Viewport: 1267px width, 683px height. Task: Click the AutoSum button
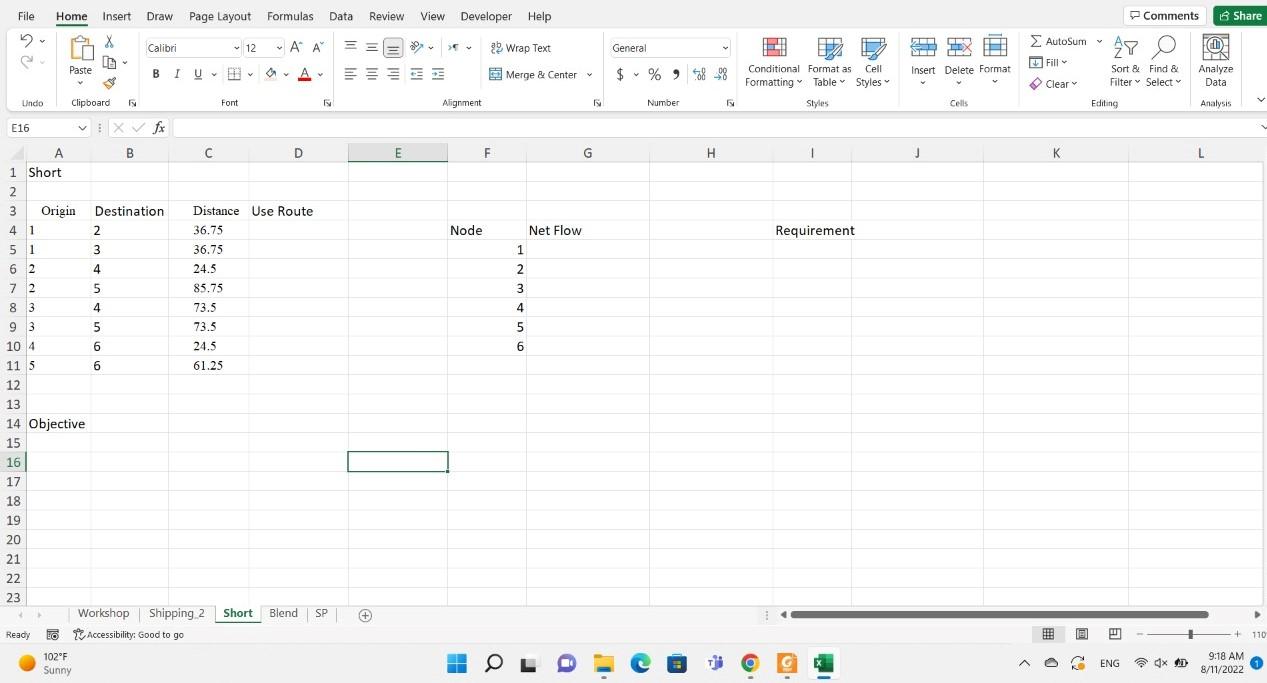coord(1059,42)
